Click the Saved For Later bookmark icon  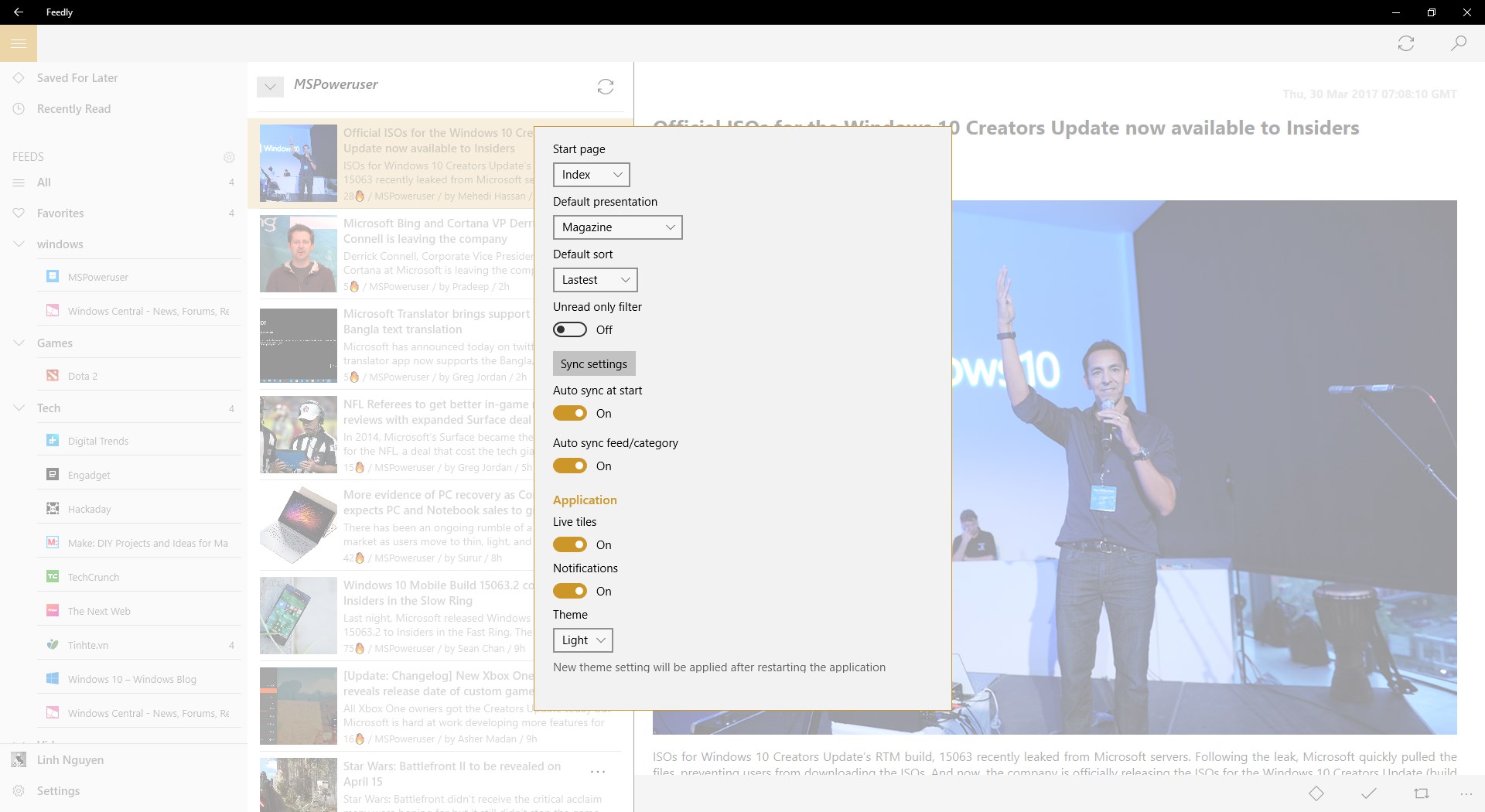tap(19, 78)
